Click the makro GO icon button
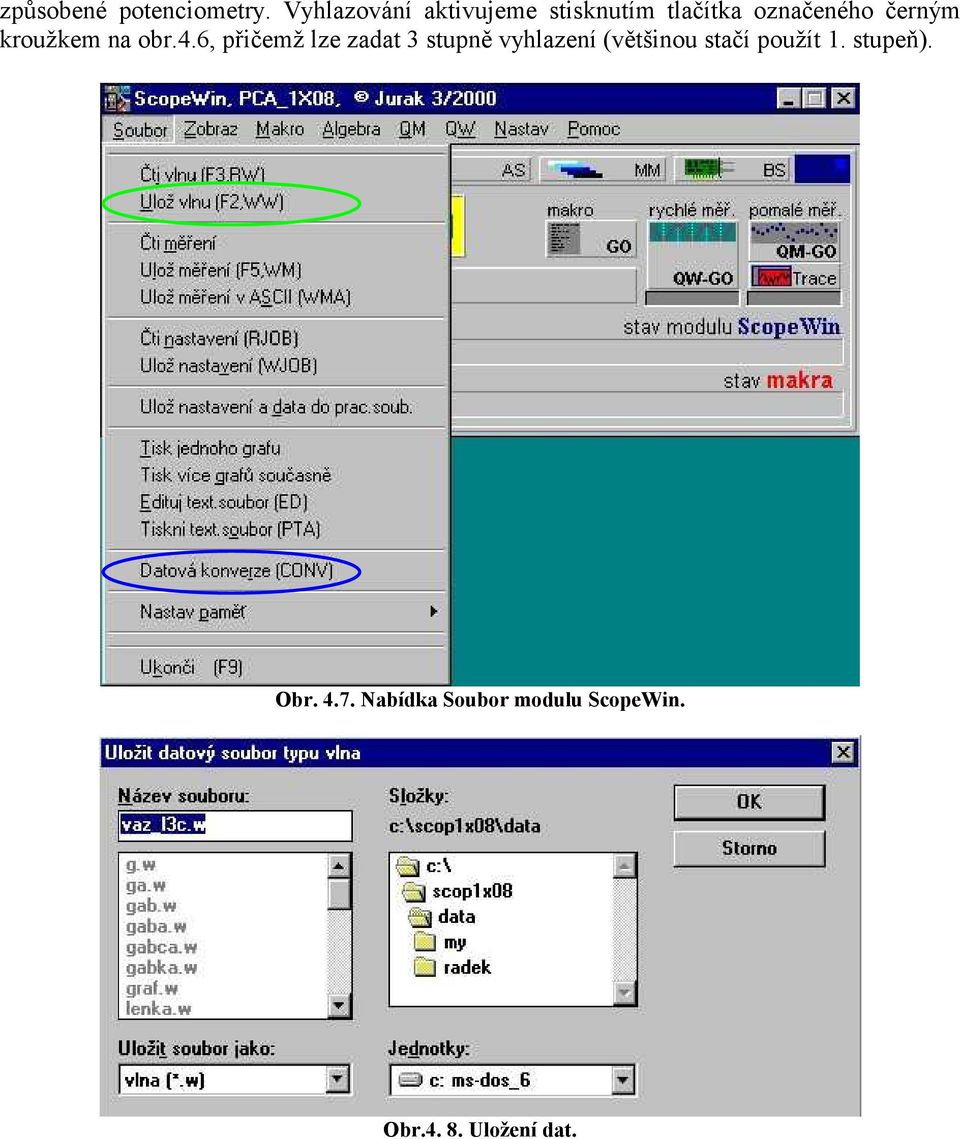 coord(591,240)
